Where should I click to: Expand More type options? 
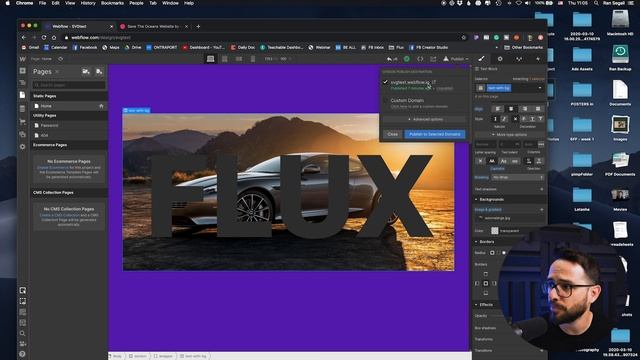coord(509,134)
